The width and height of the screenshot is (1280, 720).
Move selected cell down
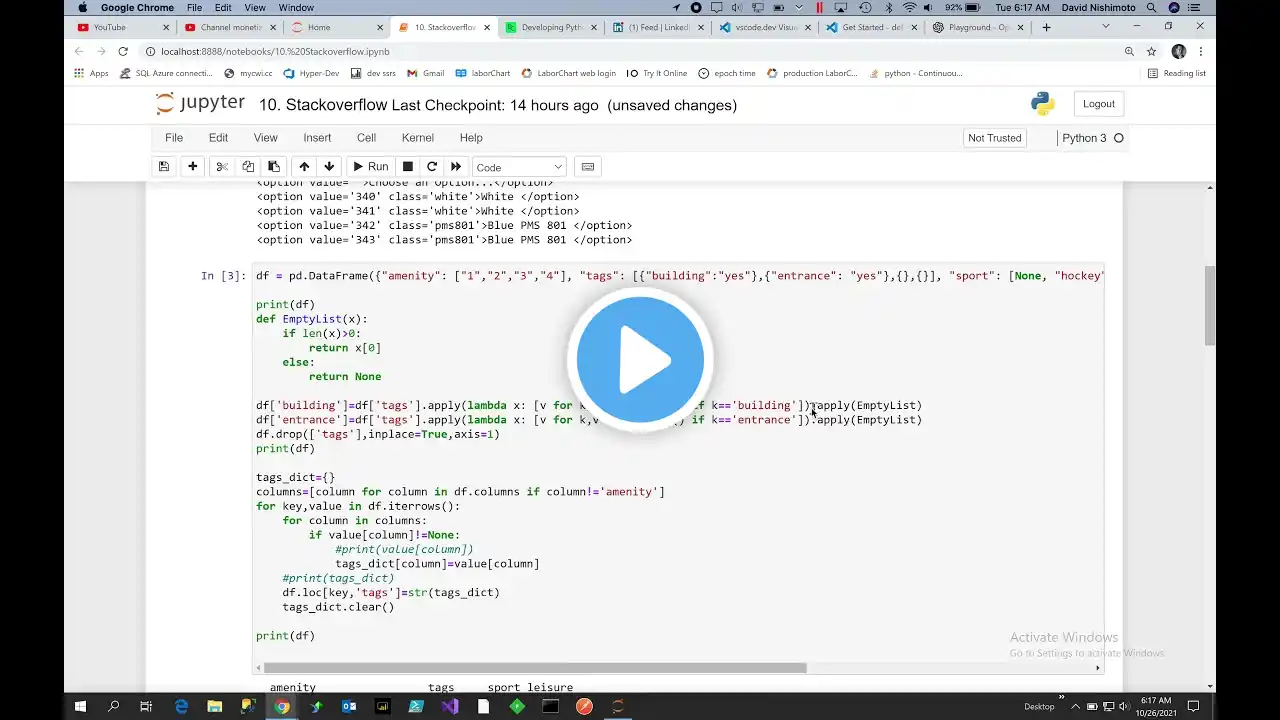coord(329,167)
